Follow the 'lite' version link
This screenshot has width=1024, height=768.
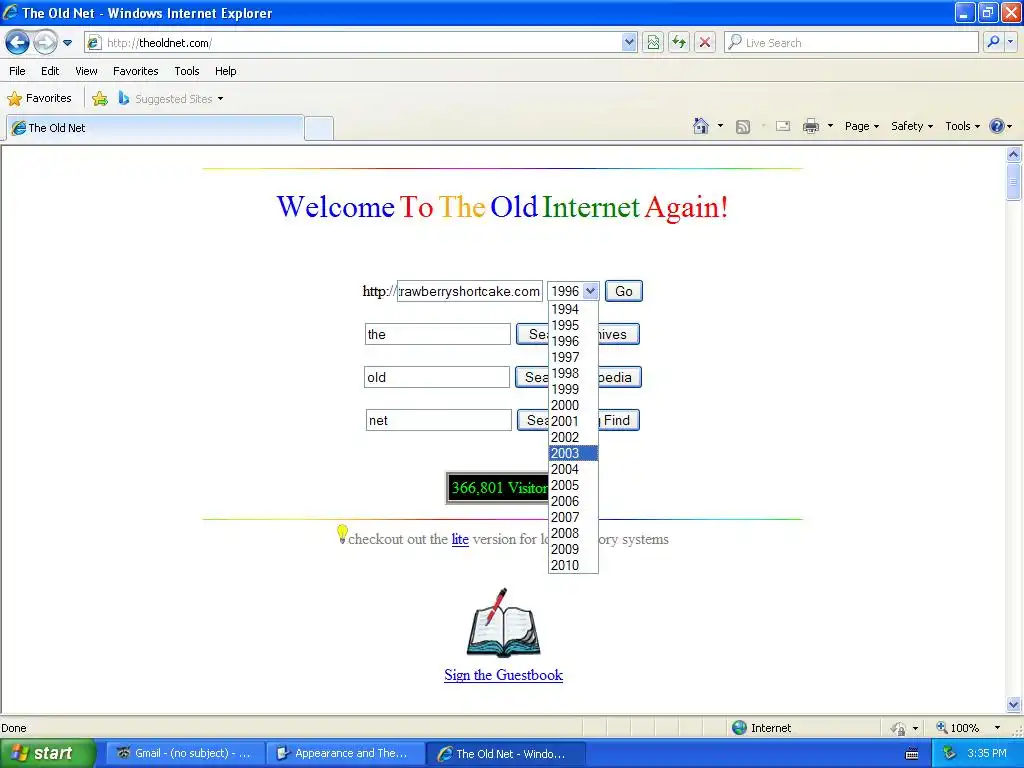(460, 539)
